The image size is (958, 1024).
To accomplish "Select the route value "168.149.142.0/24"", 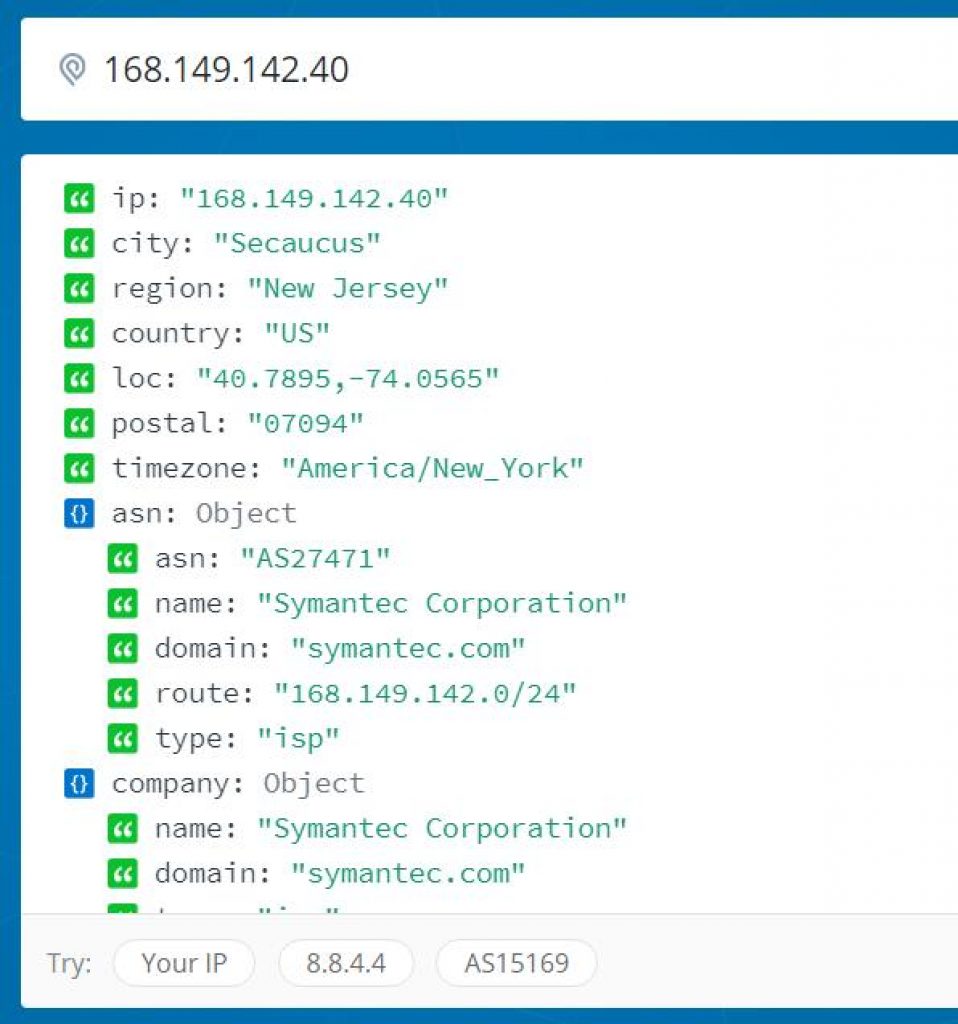I will click(x=425, y=694).
